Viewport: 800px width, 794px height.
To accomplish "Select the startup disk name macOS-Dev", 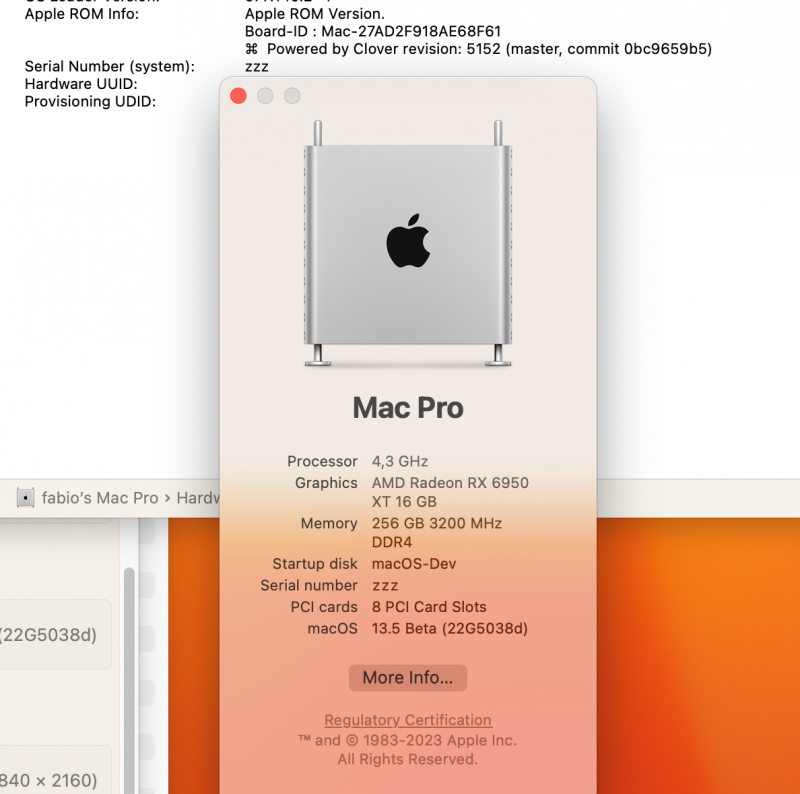I will (x=414, y=564).
